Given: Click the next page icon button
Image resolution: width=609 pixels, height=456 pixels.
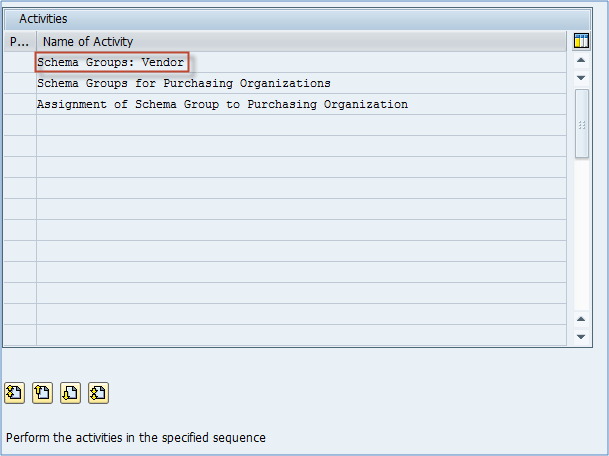Looking at the screenshot, I should (x=70, y=393).
